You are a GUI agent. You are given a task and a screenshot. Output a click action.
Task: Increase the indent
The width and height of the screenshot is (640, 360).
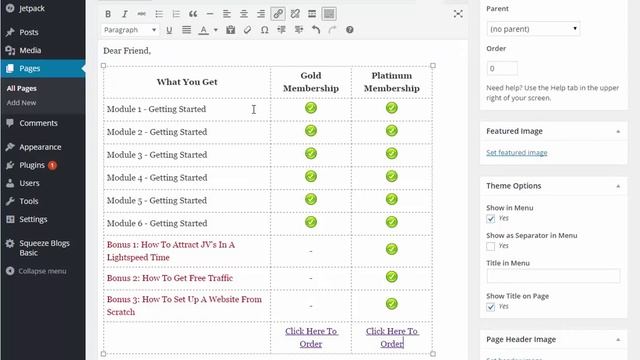pyautogui.click(x=299, y=30)
